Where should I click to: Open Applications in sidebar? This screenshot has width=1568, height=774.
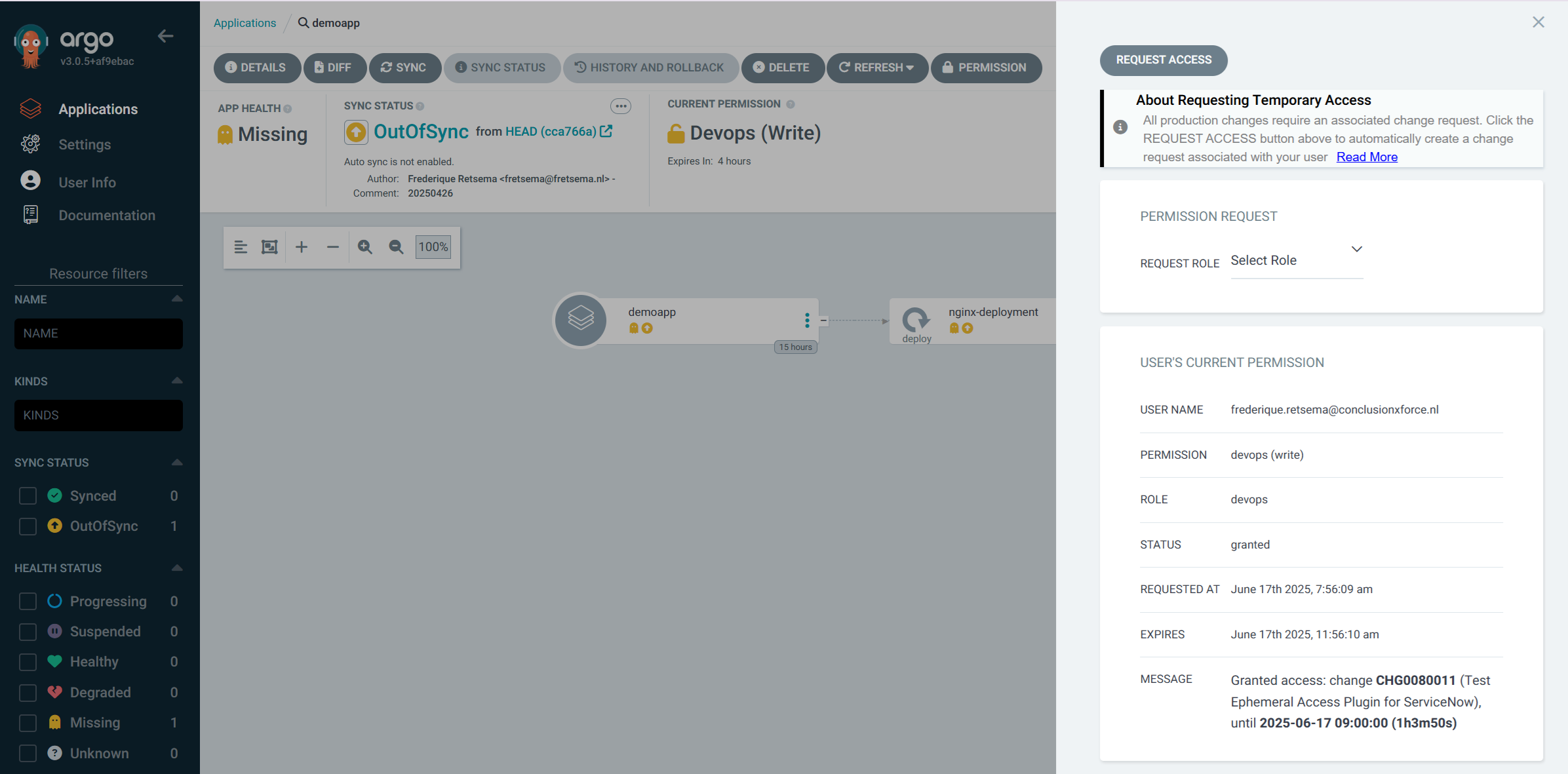tap(98, 109)
